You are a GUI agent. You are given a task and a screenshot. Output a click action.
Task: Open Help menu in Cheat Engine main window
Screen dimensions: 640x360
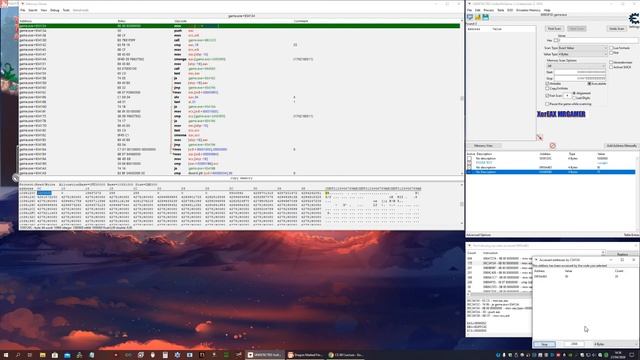[x=547, y=10]
